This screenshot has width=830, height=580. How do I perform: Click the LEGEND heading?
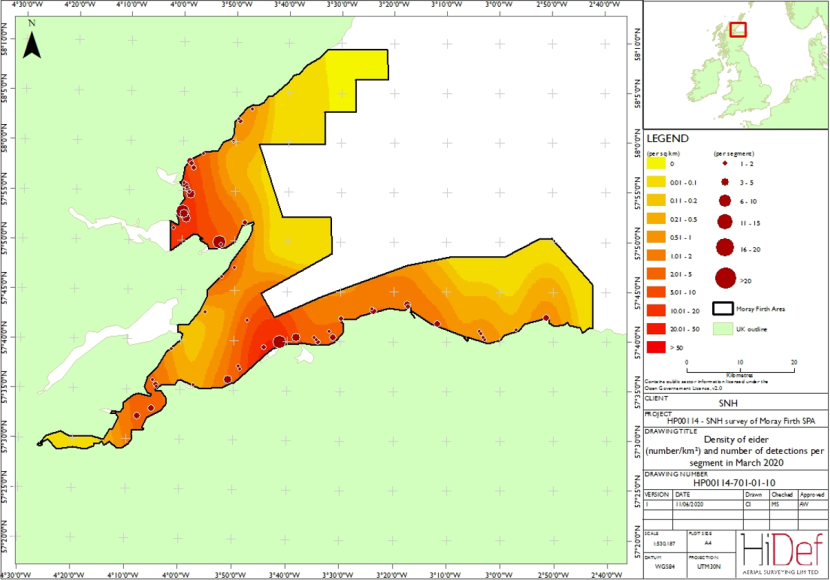(x=667, y=139)
